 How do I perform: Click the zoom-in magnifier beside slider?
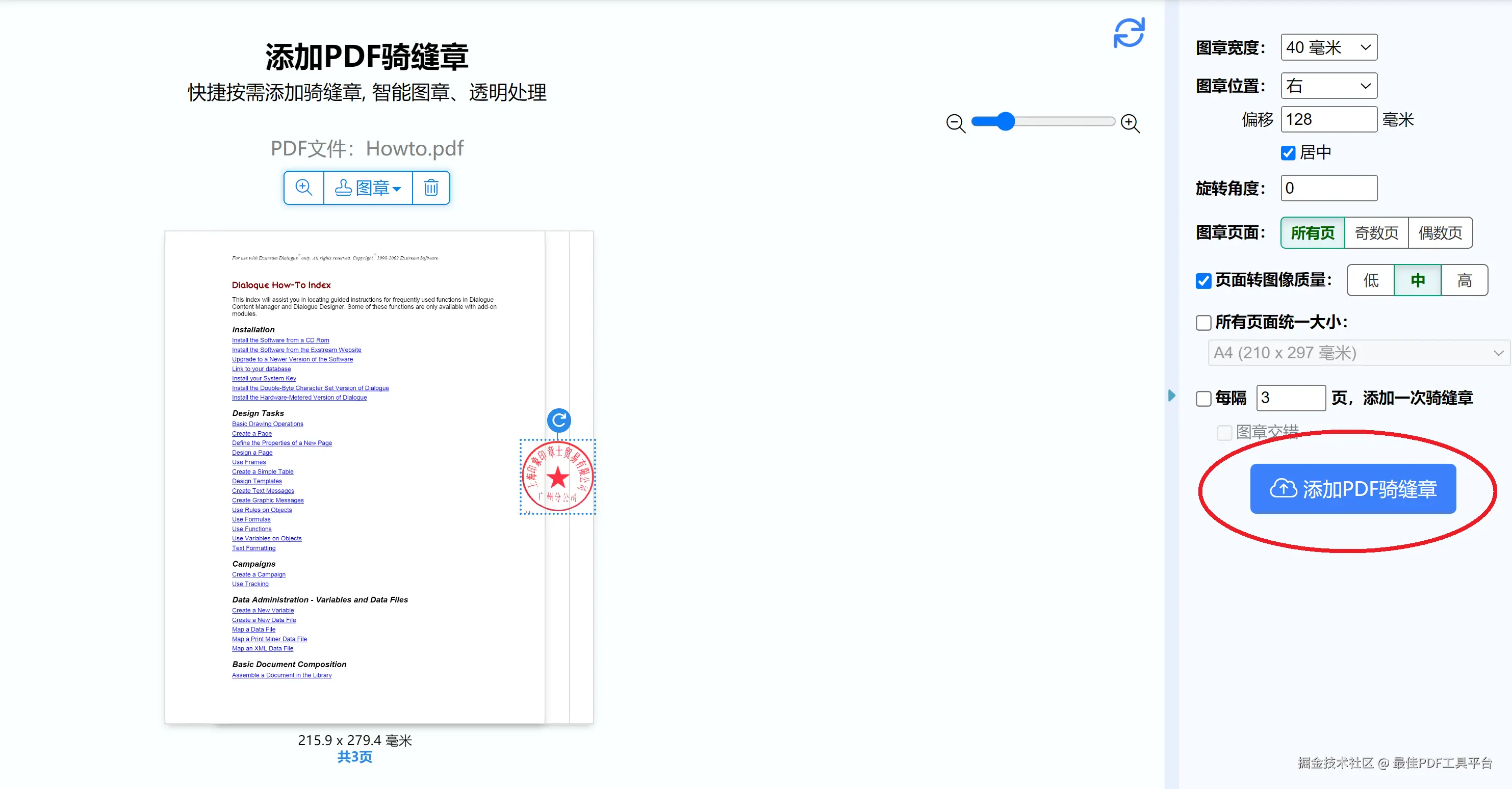[x=1130, y=123]
